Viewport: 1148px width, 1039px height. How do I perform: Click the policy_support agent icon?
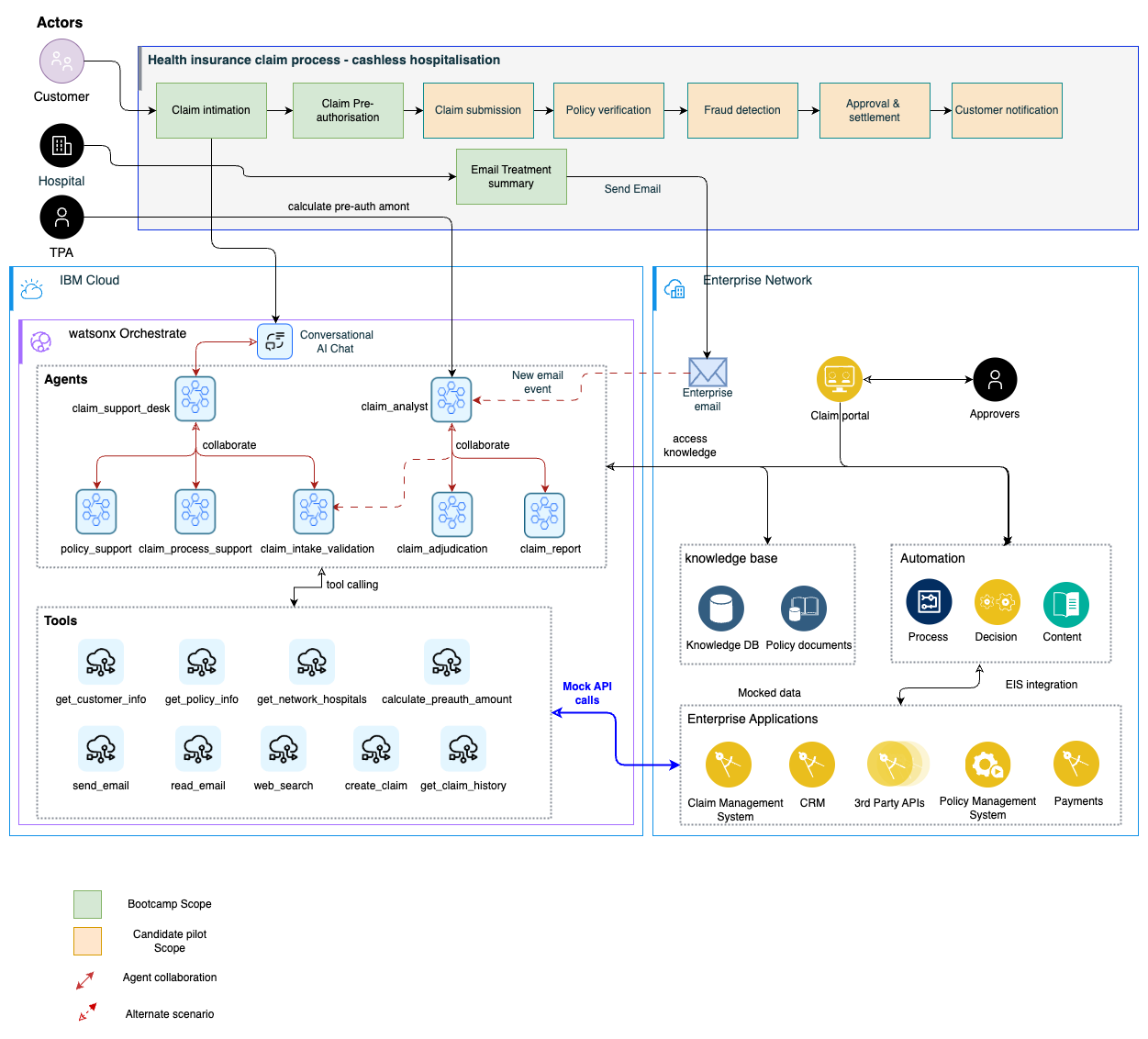point(96,511)
